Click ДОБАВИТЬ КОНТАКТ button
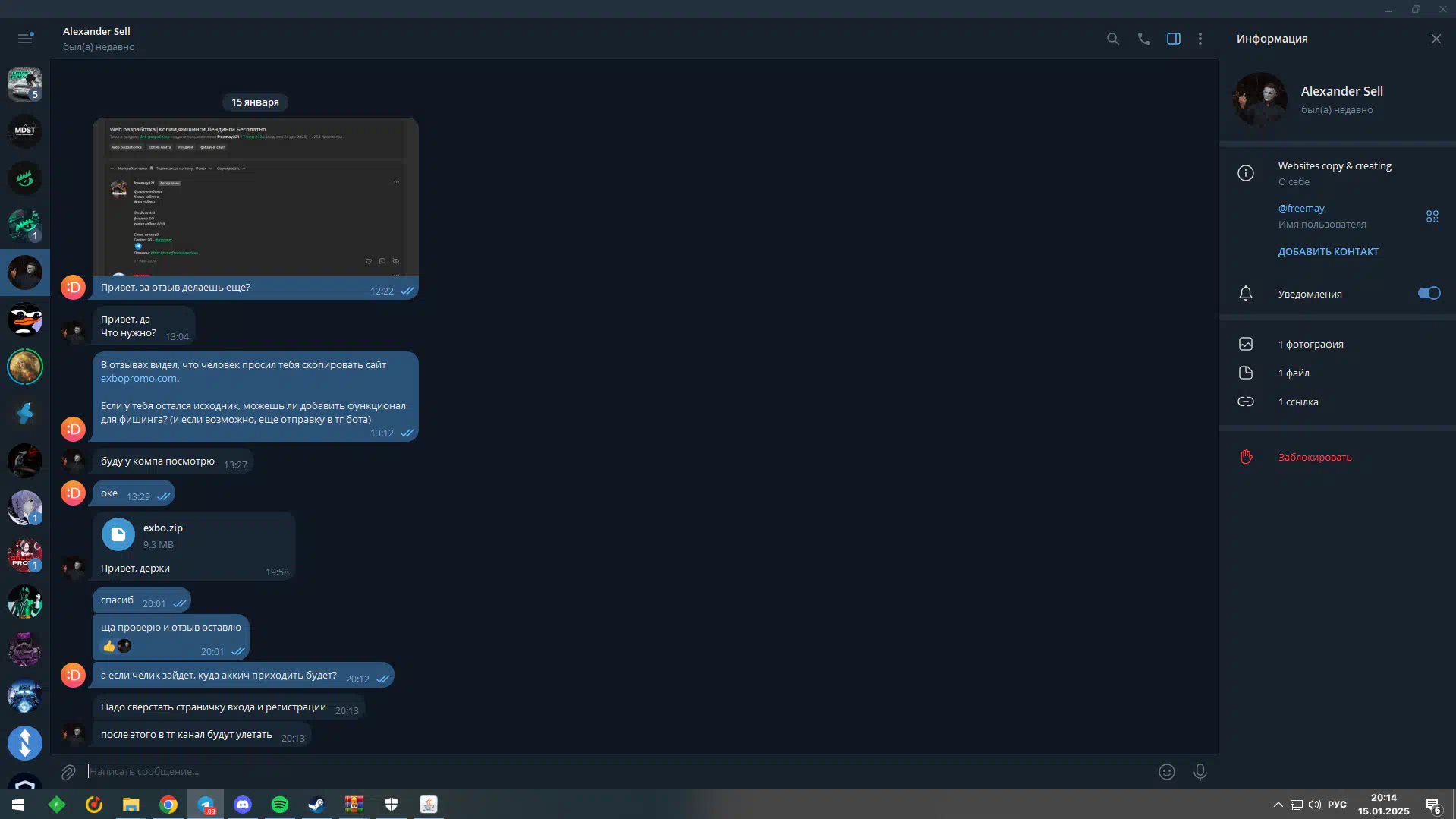1456x819 pixels. coord(1328,252)
